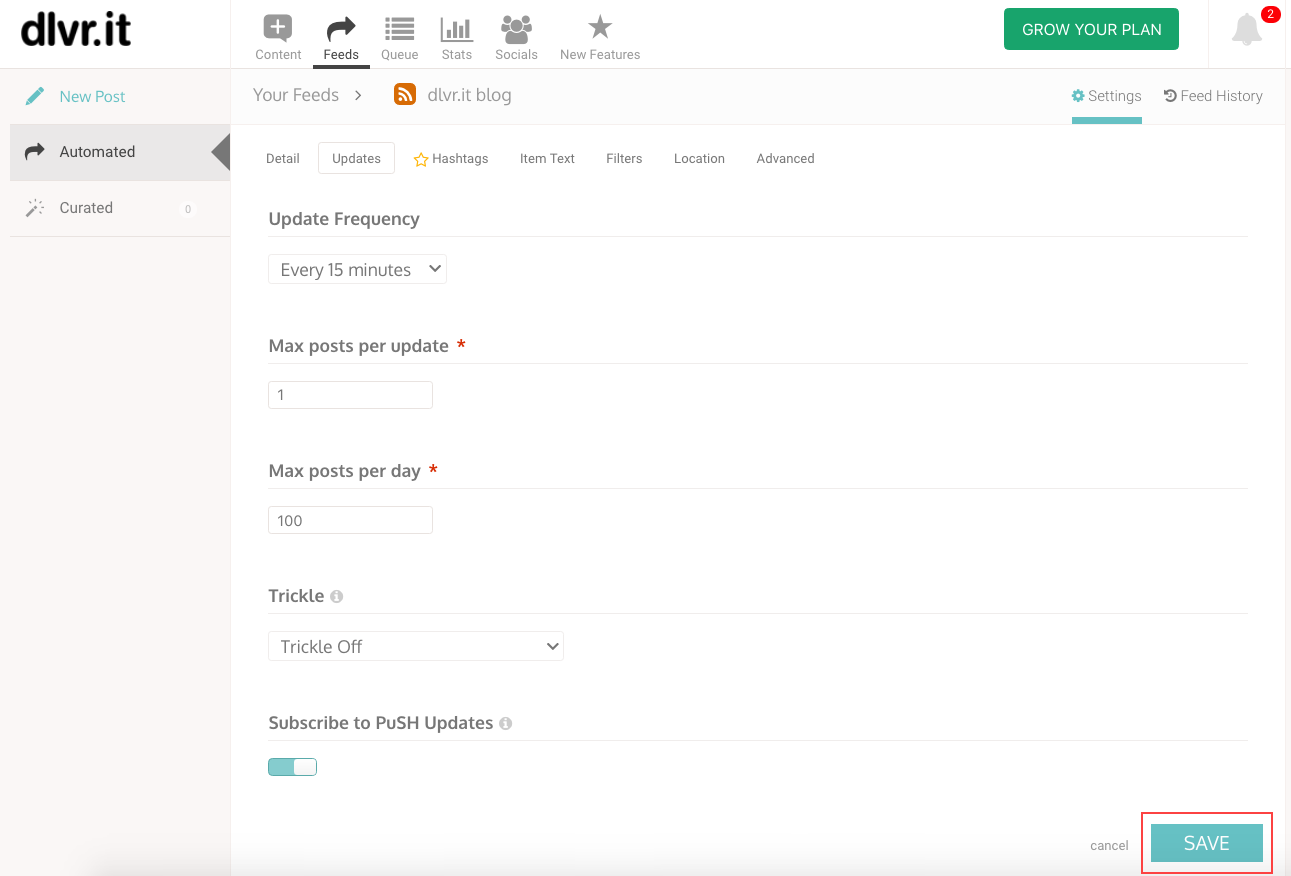Image resolution: width=1291 pixels, height=876 pixels.
Task: Click the dlvr.it logo
Action: (76, 30)
